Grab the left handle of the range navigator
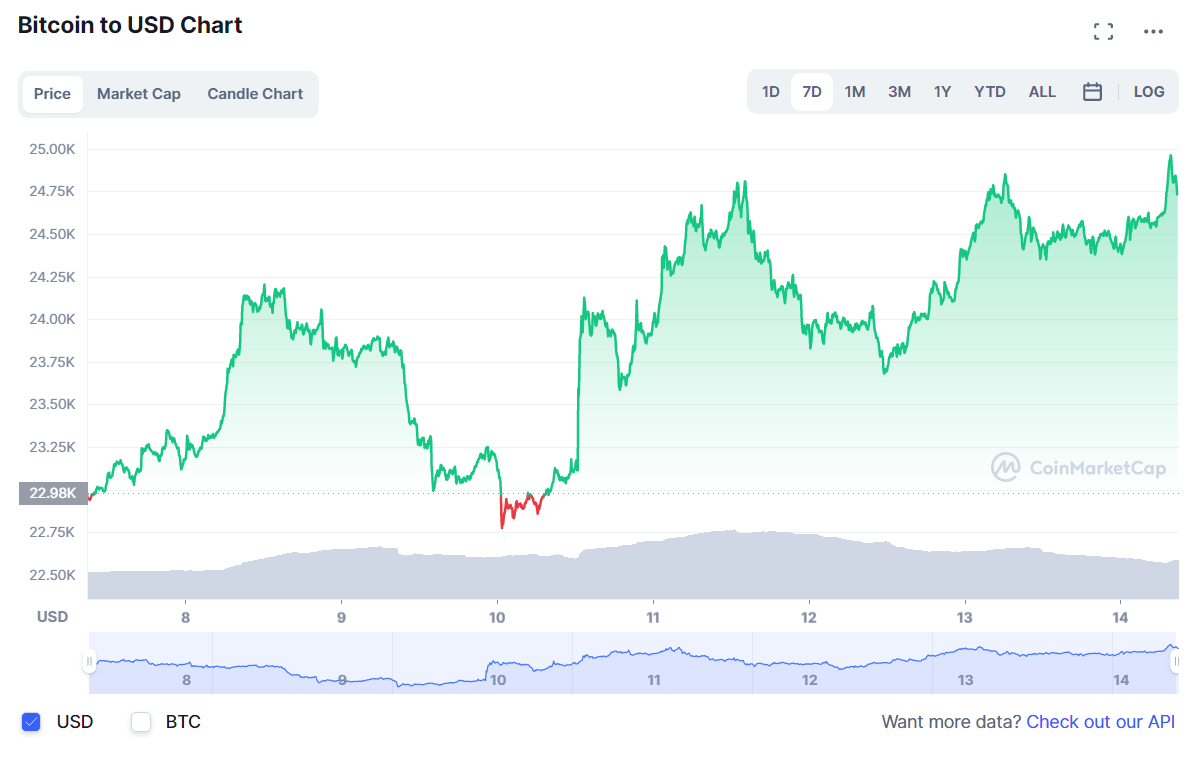 coord(91,661)
